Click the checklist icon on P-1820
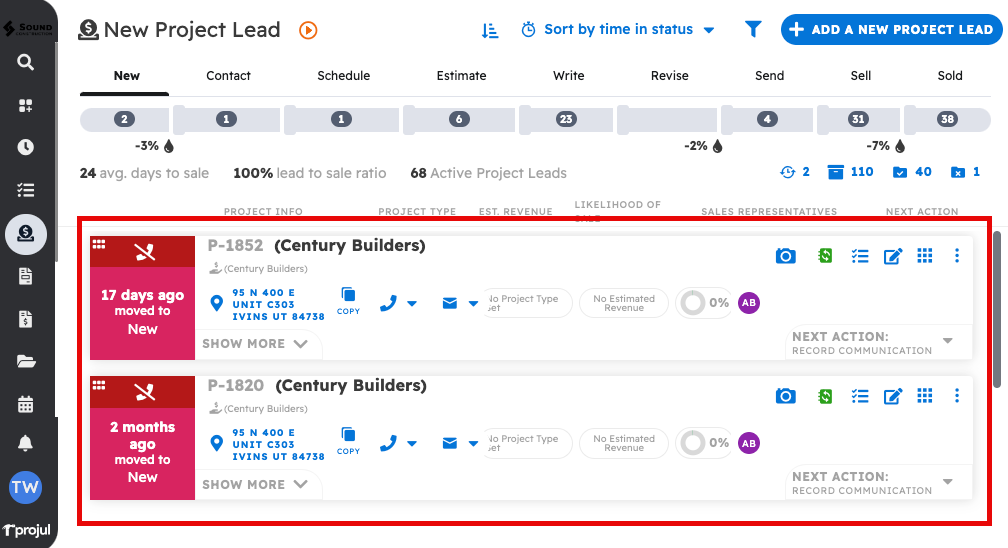Image resolution: width=1008 pixels, height=548 pixels. click(859, 396)
